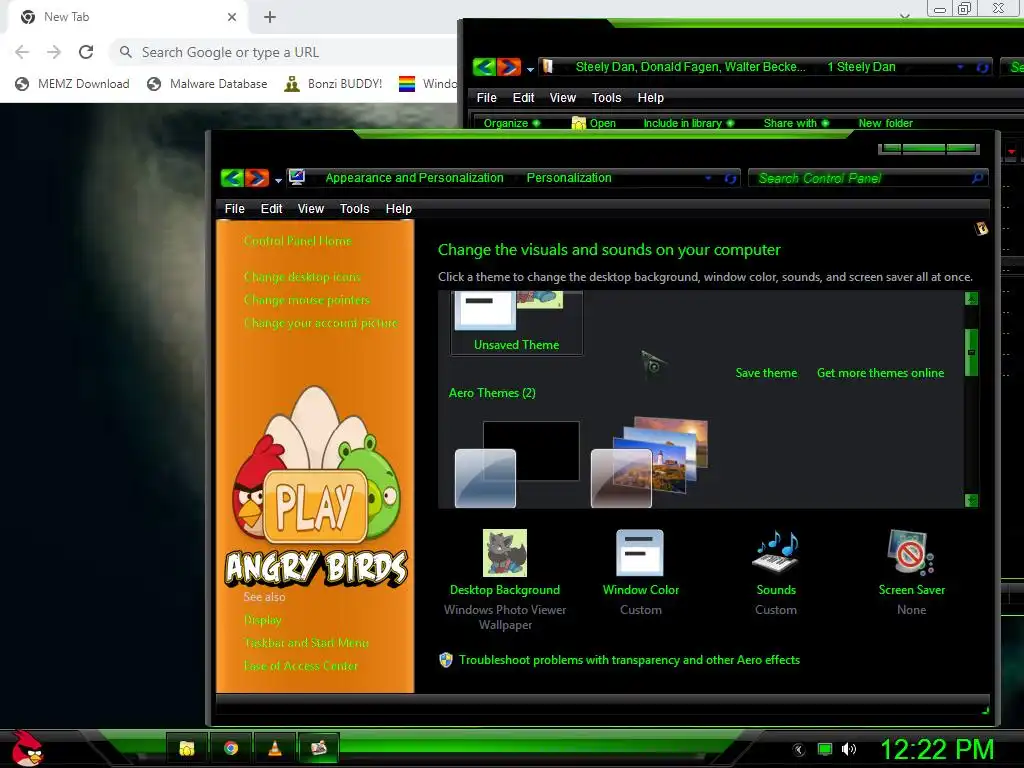Click back arrow in Steely Dan explorer window
This screenshot has height=768, width=1024.
[484, 67]
